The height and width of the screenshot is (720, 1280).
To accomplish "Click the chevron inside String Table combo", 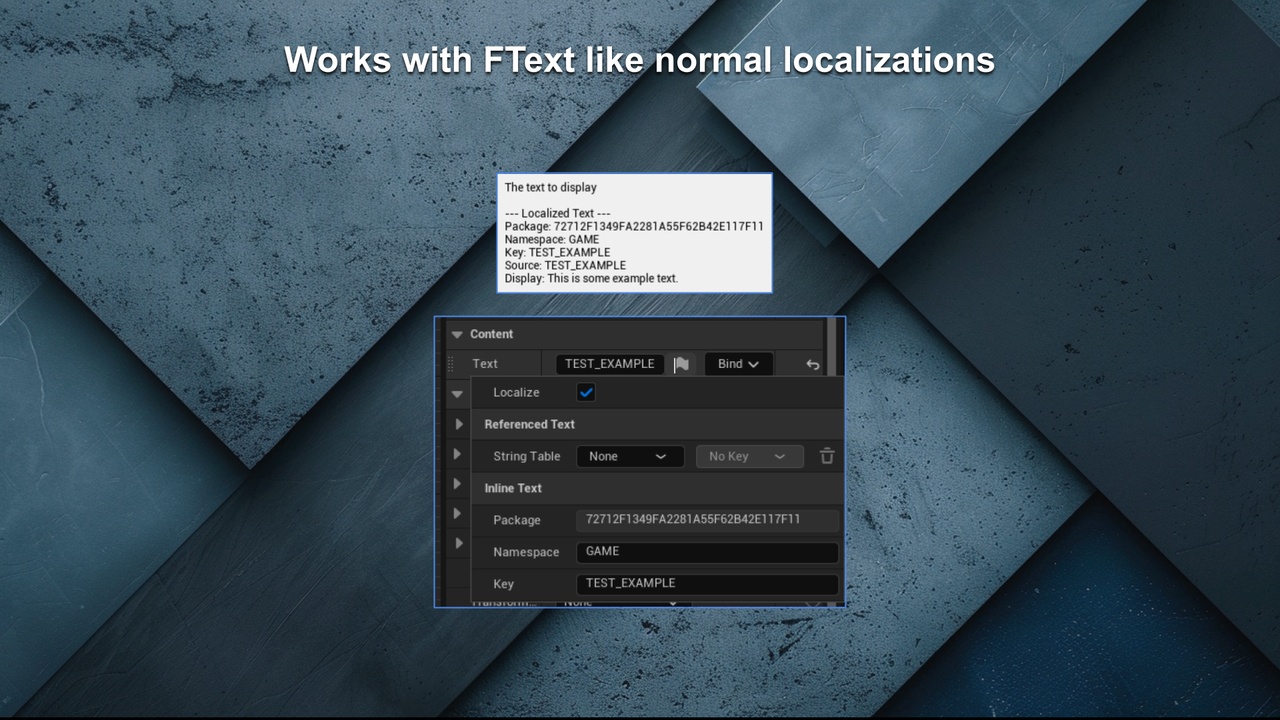I will 663,456.
